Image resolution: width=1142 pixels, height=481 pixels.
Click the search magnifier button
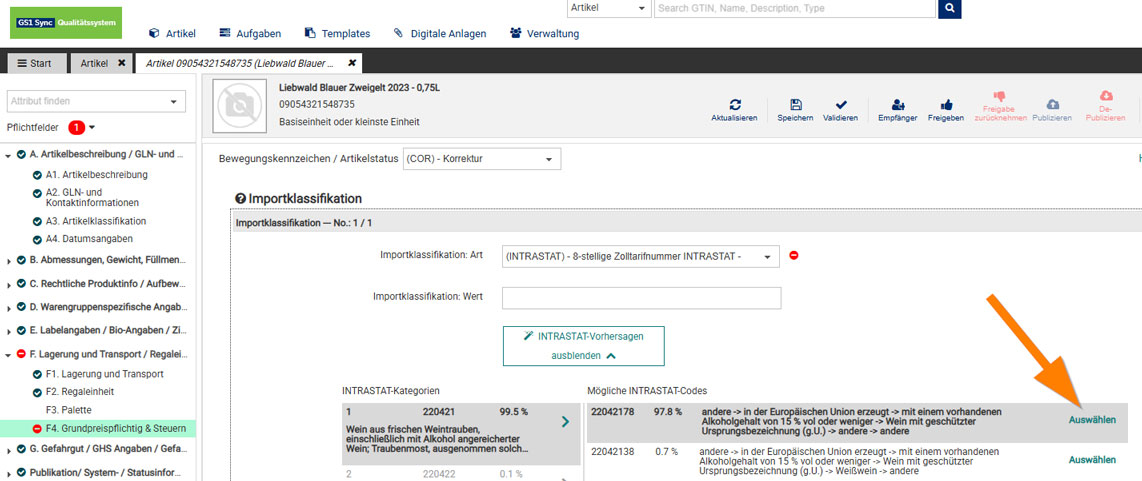950,8
